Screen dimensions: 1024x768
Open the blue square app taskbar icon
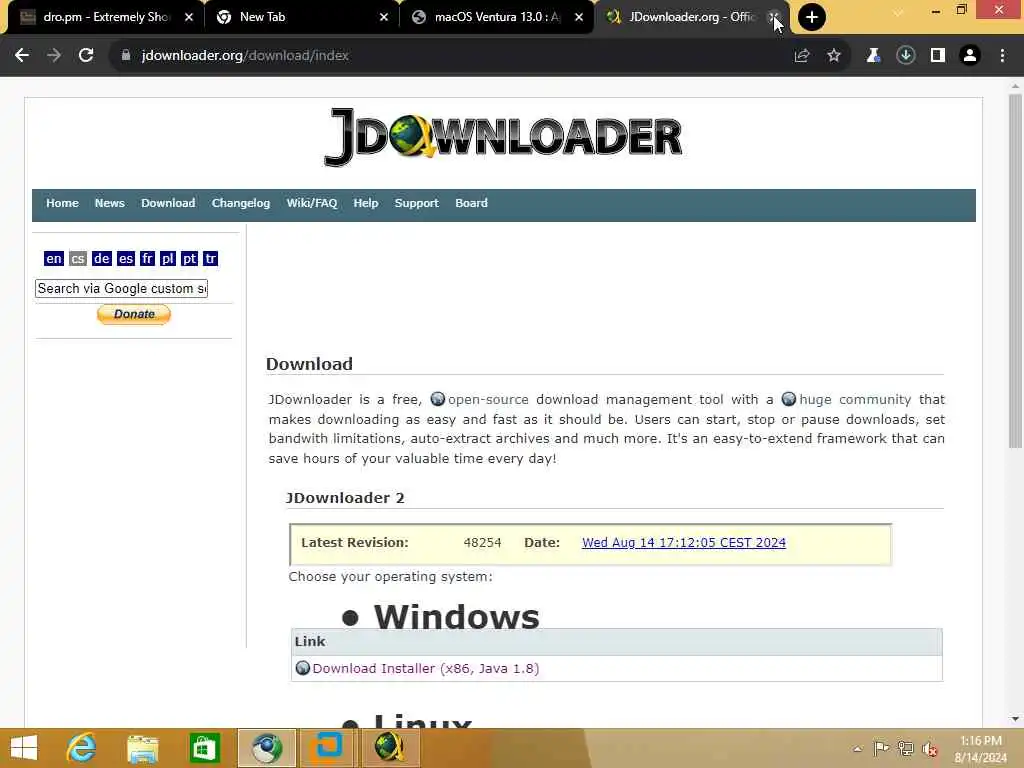click(x=327, y=748)
